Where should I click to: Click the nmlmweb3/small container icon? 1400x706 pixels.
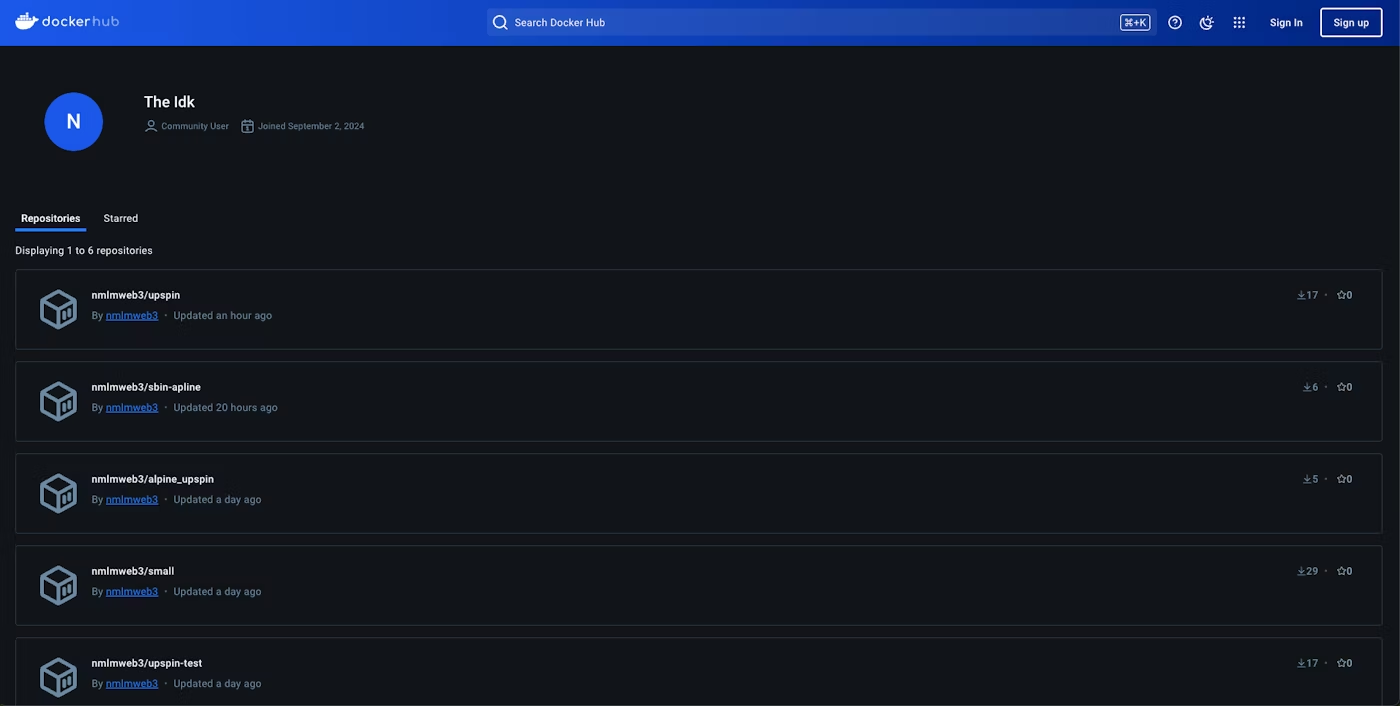click(x=58, y=585)
